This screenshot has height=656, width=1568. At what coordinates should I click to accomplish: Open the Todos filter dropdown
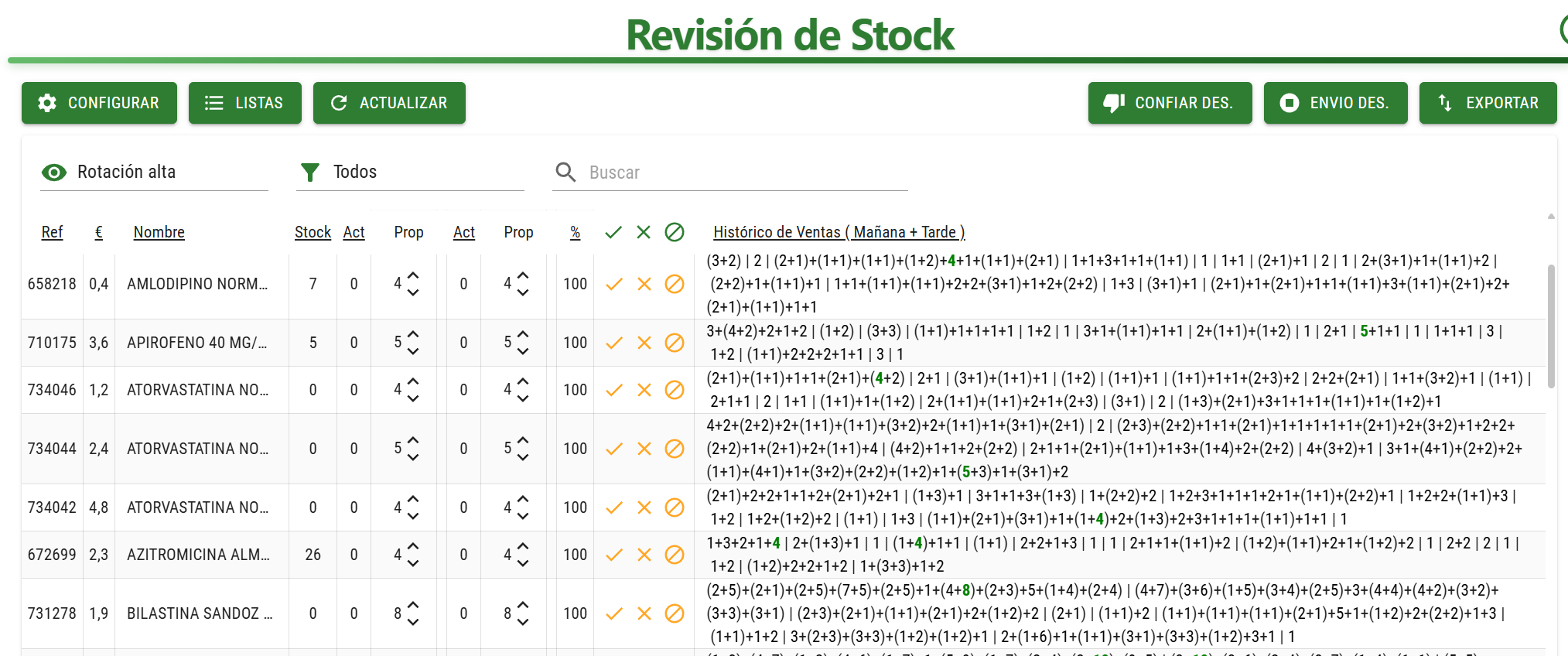click(410, 172)
